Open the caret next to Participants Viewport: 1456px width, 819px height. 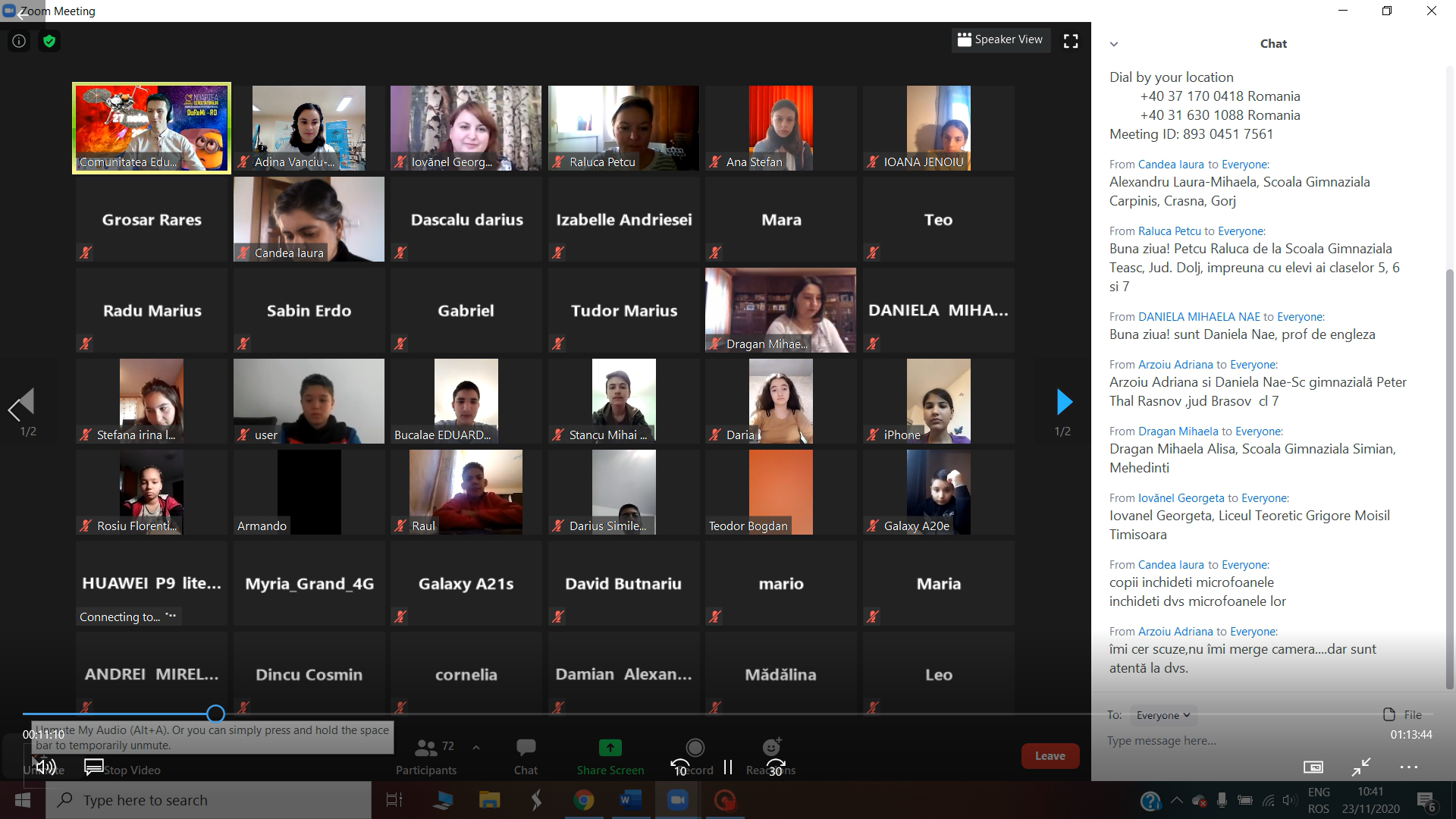(476, 748)
